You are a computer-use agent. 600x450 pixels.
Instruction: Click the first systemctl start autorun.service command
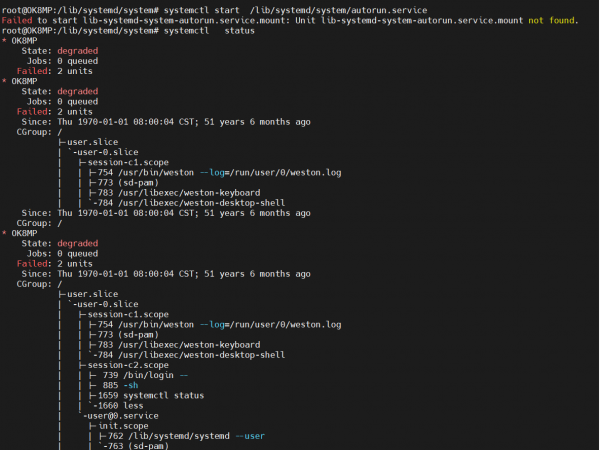(310, 9)
